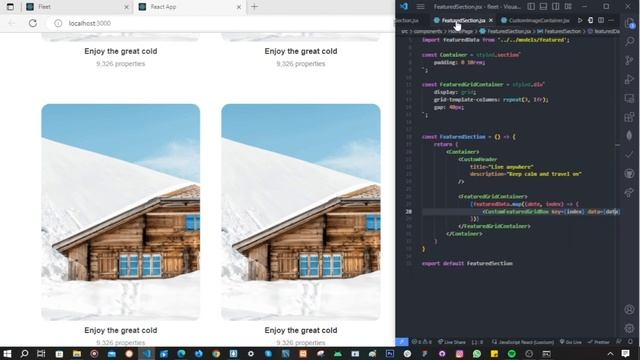Open Instagram from taskbar
Viewport: 640px width, 360px height.
[x=460, y=353]
